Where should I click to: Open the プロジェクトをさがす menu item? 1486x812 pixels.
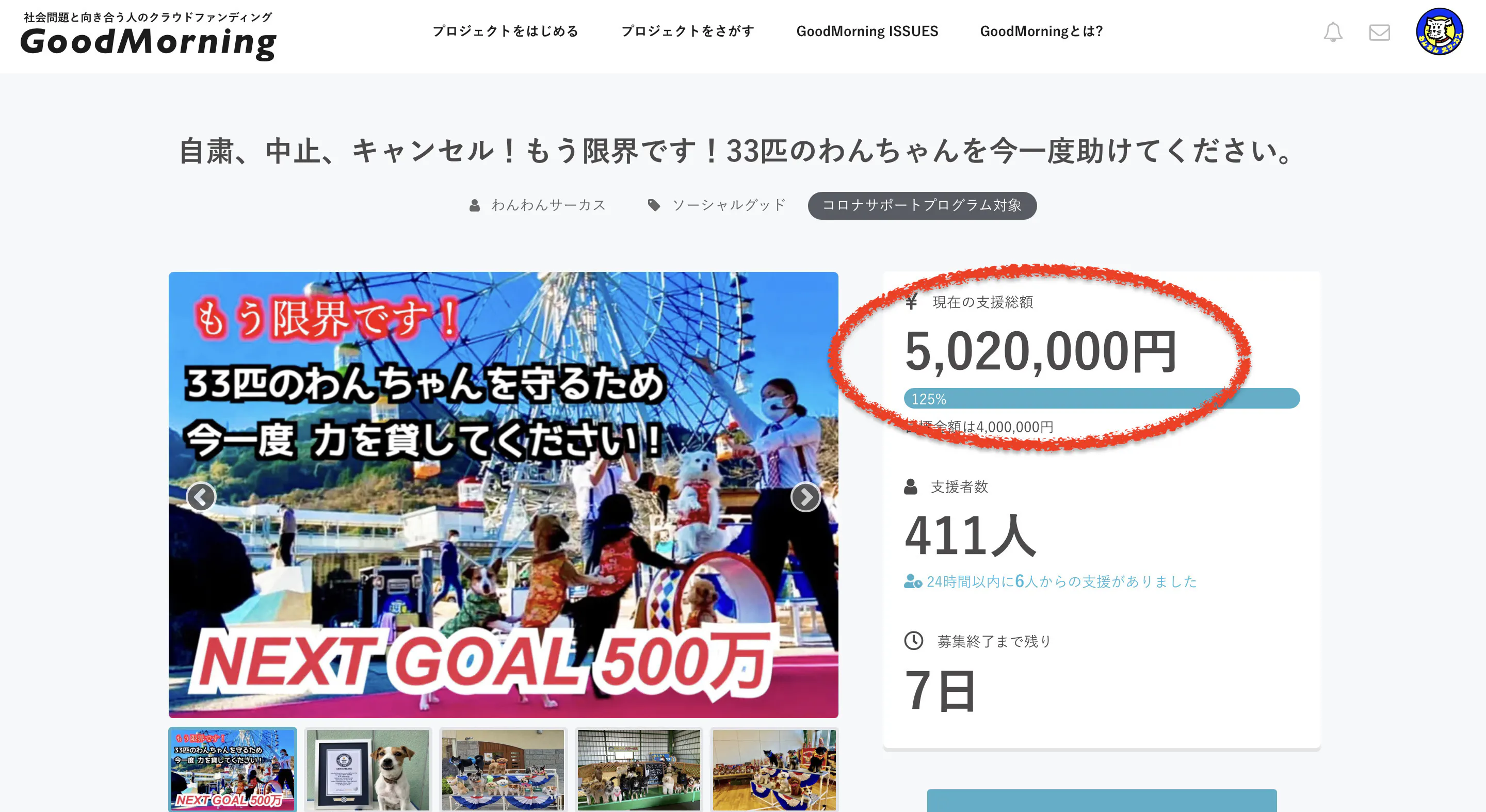click(688, 31)
